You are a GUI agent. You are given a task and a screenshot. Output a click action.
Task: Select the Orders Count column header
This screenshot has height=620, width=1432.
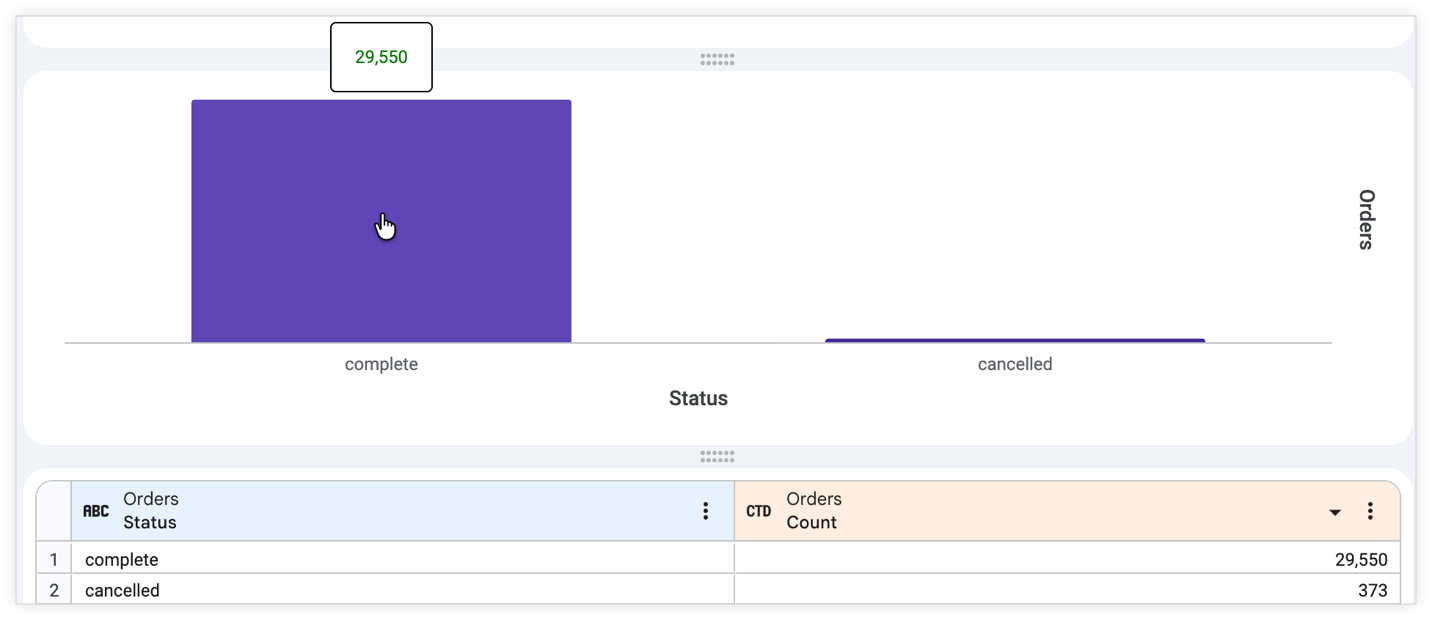[1067, 511]
